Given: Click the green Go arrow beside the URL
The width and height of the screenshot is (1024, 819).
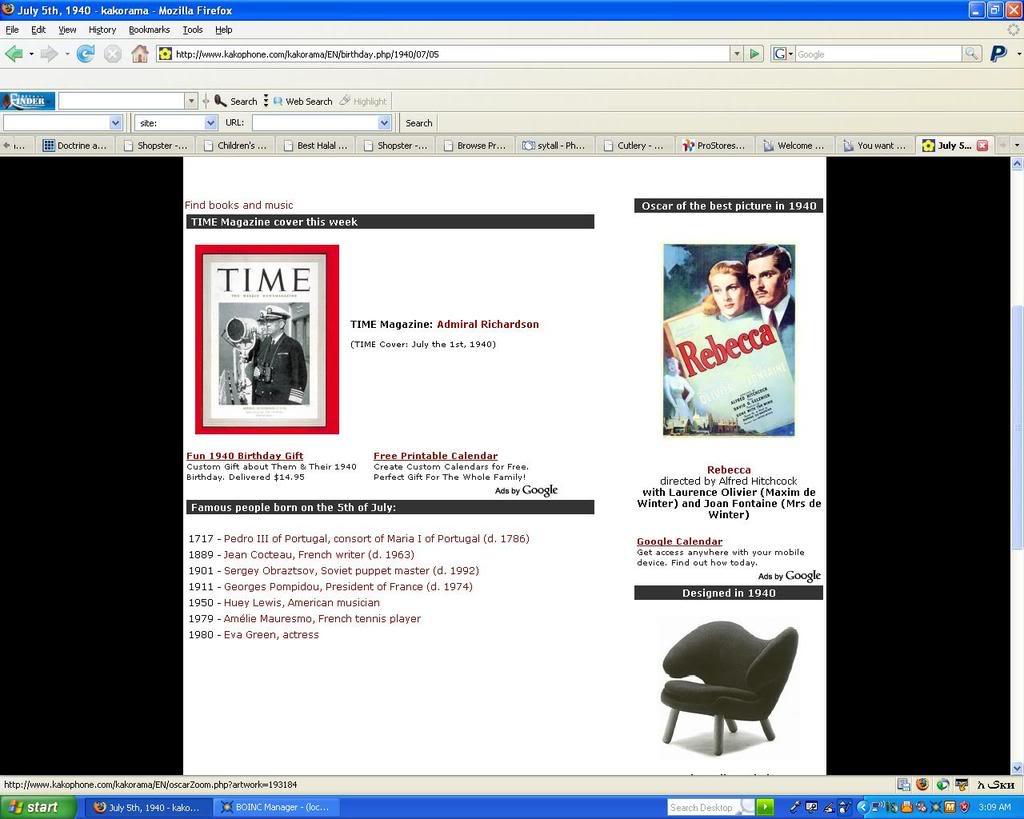Looking at the screenshot, I should point(754,54).
